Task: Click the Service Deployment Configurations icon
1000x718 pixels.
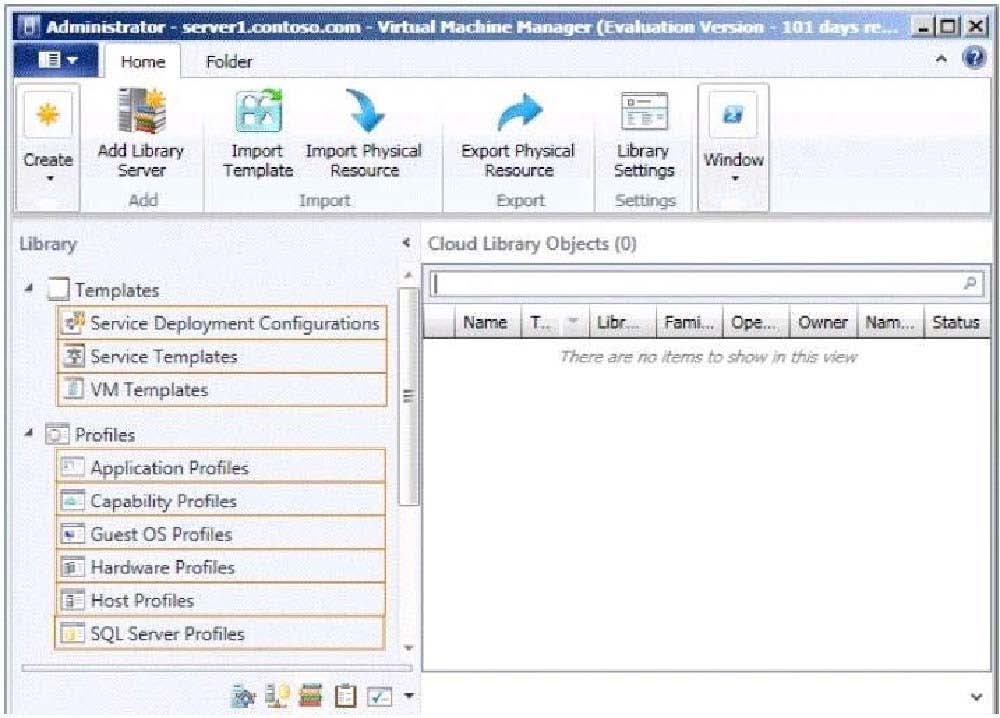Action: click(x=74, y=322)
